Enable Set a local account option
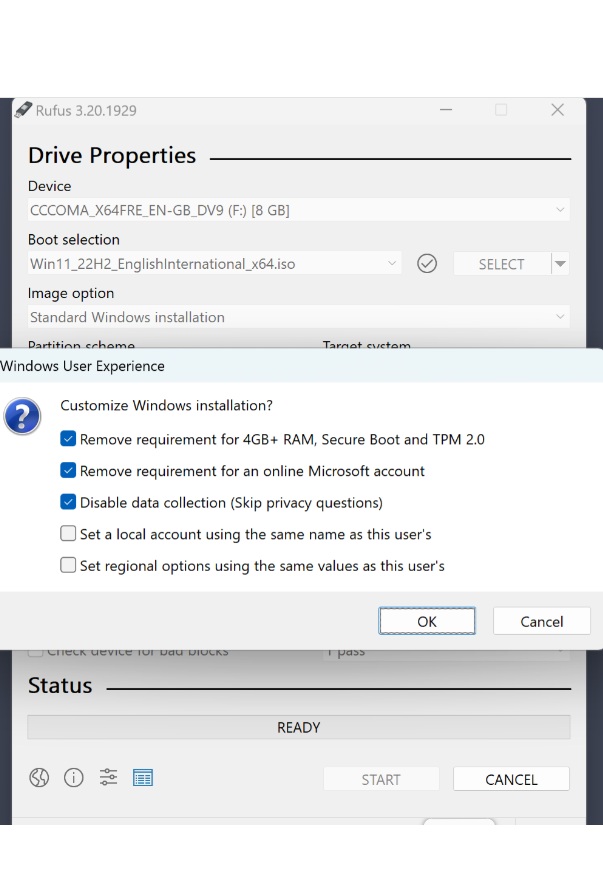Image resolution: width=603 pixels, height=880 pixels. point(68,534)
